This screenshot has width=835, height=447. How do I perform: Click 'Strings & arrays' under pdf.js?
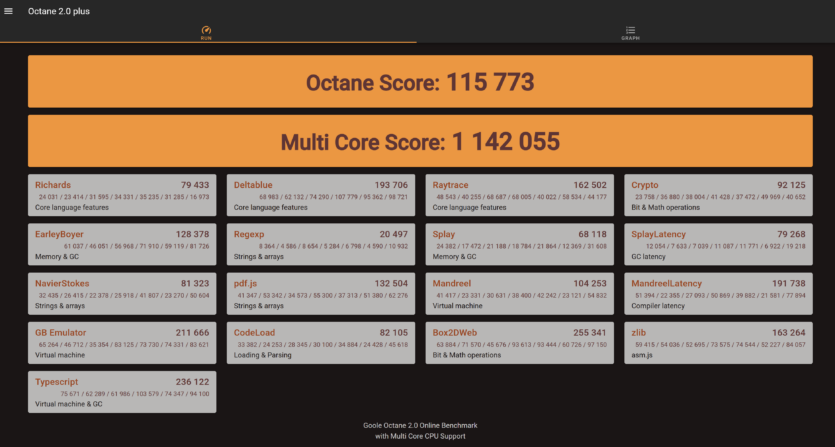[258, 306]
